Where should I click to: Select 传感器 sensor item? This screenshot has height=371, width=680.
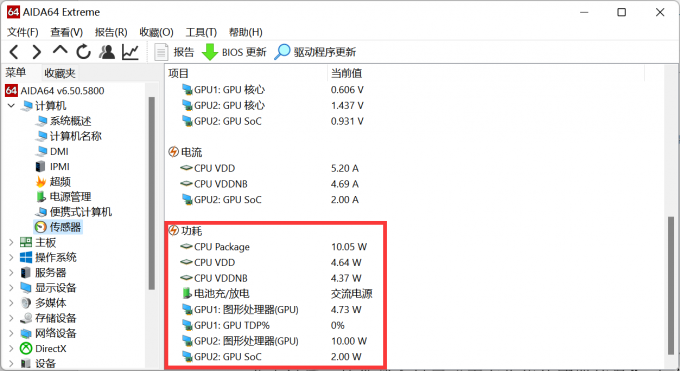pos(58,227)
